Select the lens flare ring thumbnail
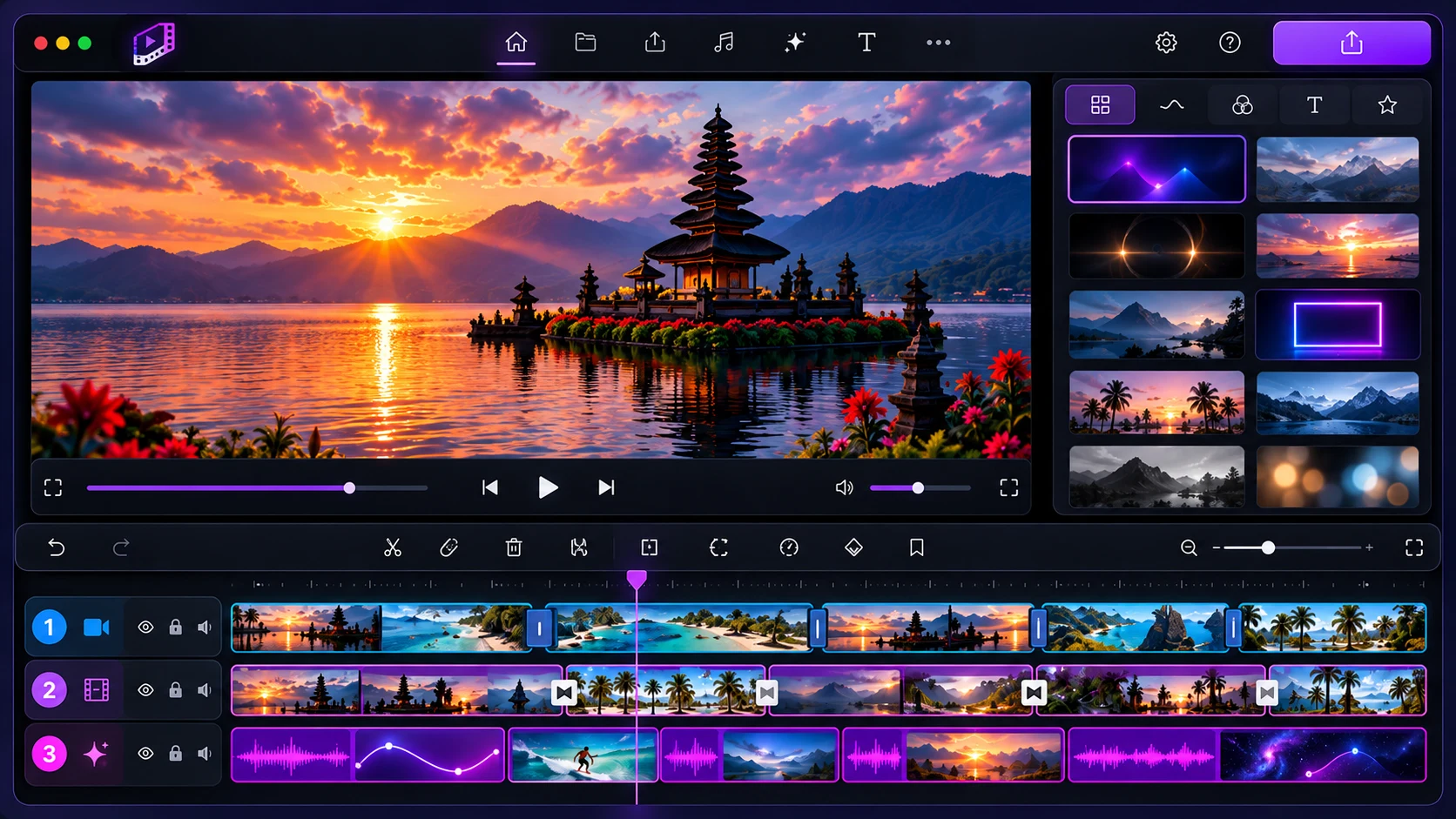The width and height of the screenshot is (1456, 819). [1156, 247]
